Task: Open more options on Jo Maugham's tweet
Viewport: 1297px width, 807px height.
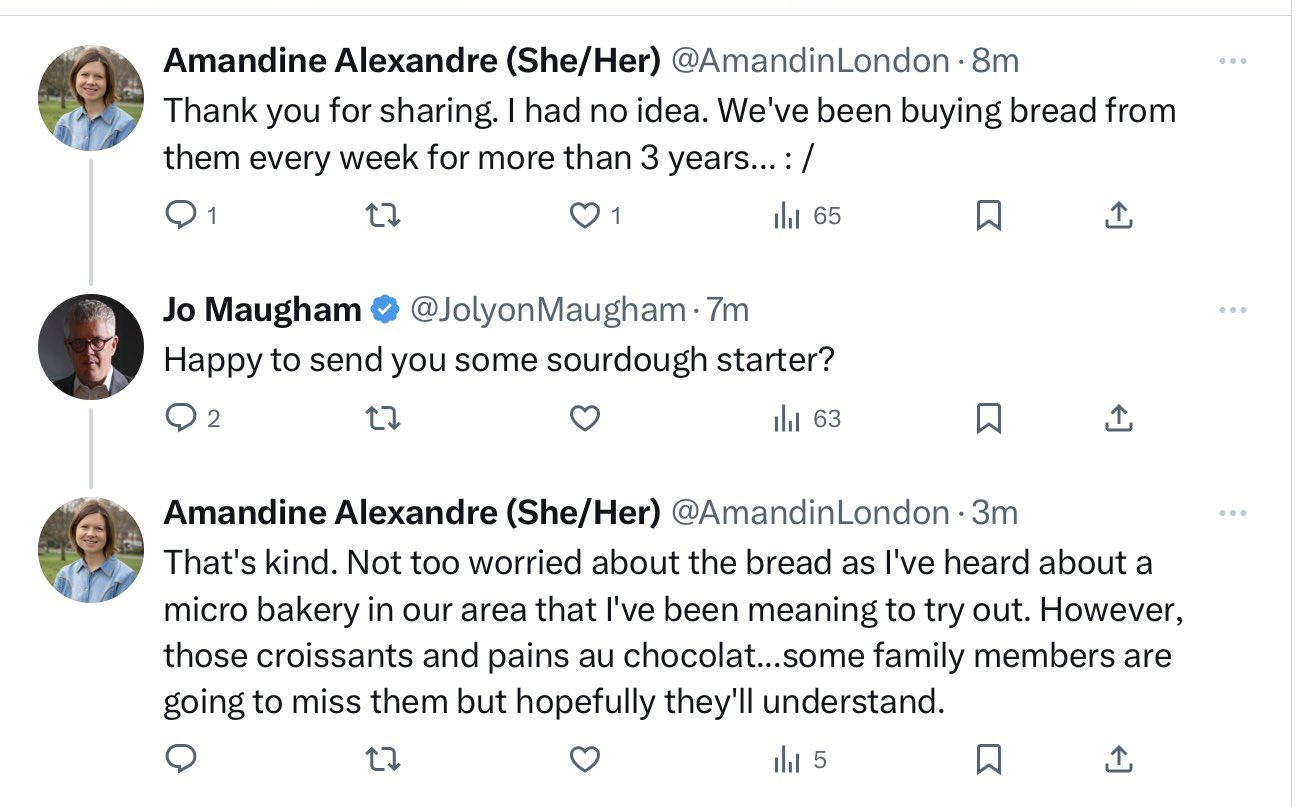Action: pyautogui.click(x=1233, y=310)
